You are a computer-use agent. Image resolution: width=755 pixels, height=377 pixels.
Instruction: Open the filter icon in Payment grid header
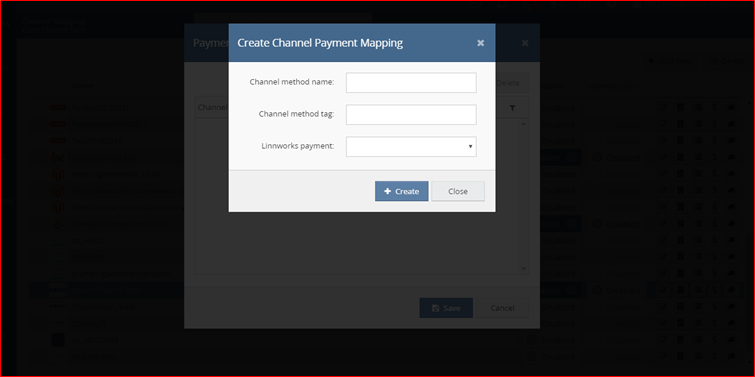coord(512,108)
